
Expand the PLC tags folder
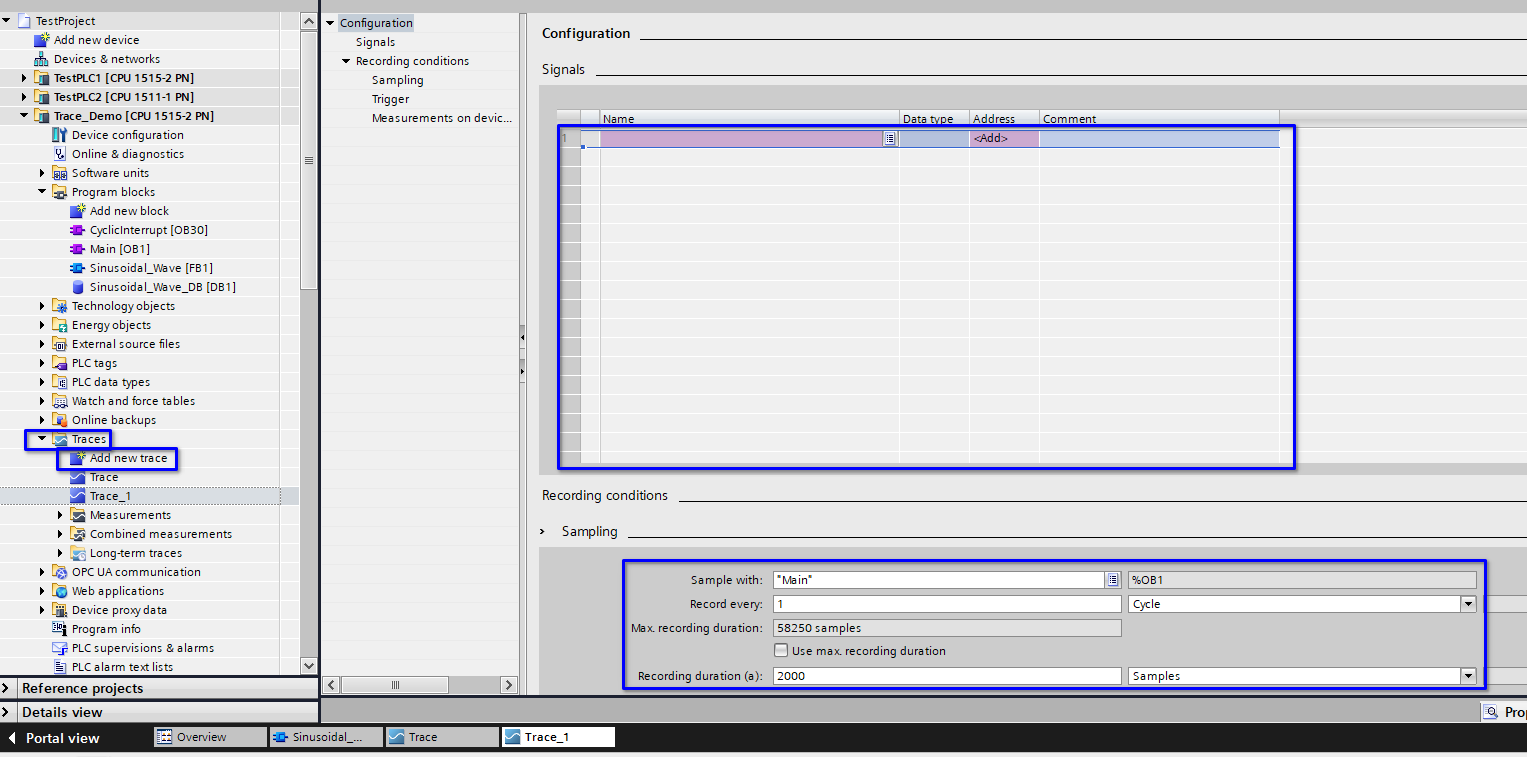(42, 363)
